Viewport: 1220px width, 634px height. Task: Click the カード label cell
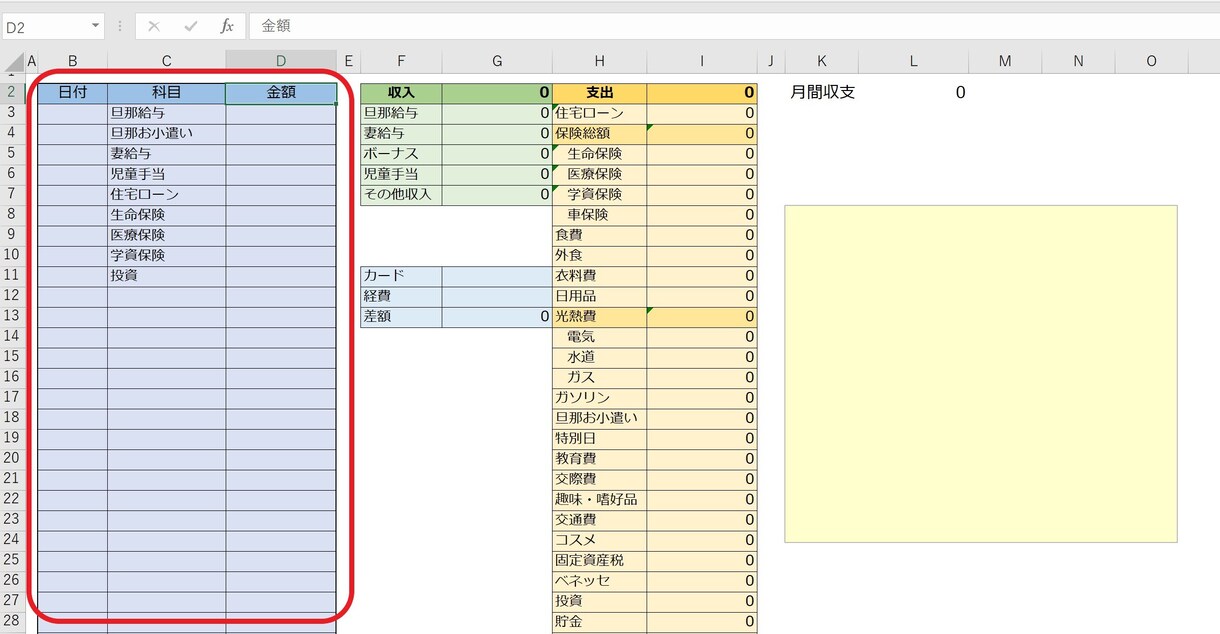(x=401, y=276)
